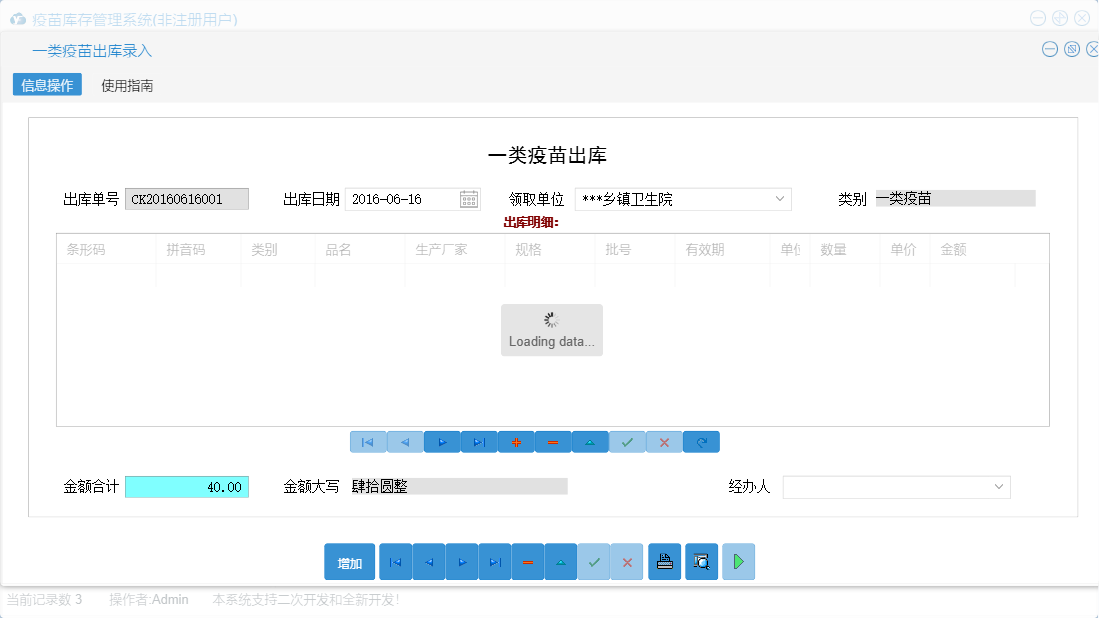1110x618 pixels.
Task: Open the 领取单位 dropdown list
Action: (x=780, y=198)
